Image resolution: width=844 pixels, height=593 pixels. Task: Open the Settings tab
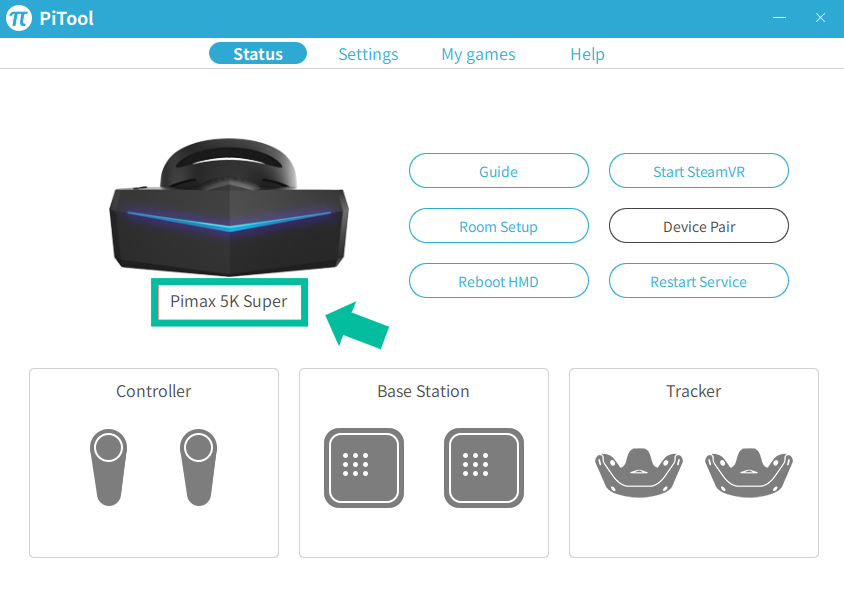coord(368,54)
